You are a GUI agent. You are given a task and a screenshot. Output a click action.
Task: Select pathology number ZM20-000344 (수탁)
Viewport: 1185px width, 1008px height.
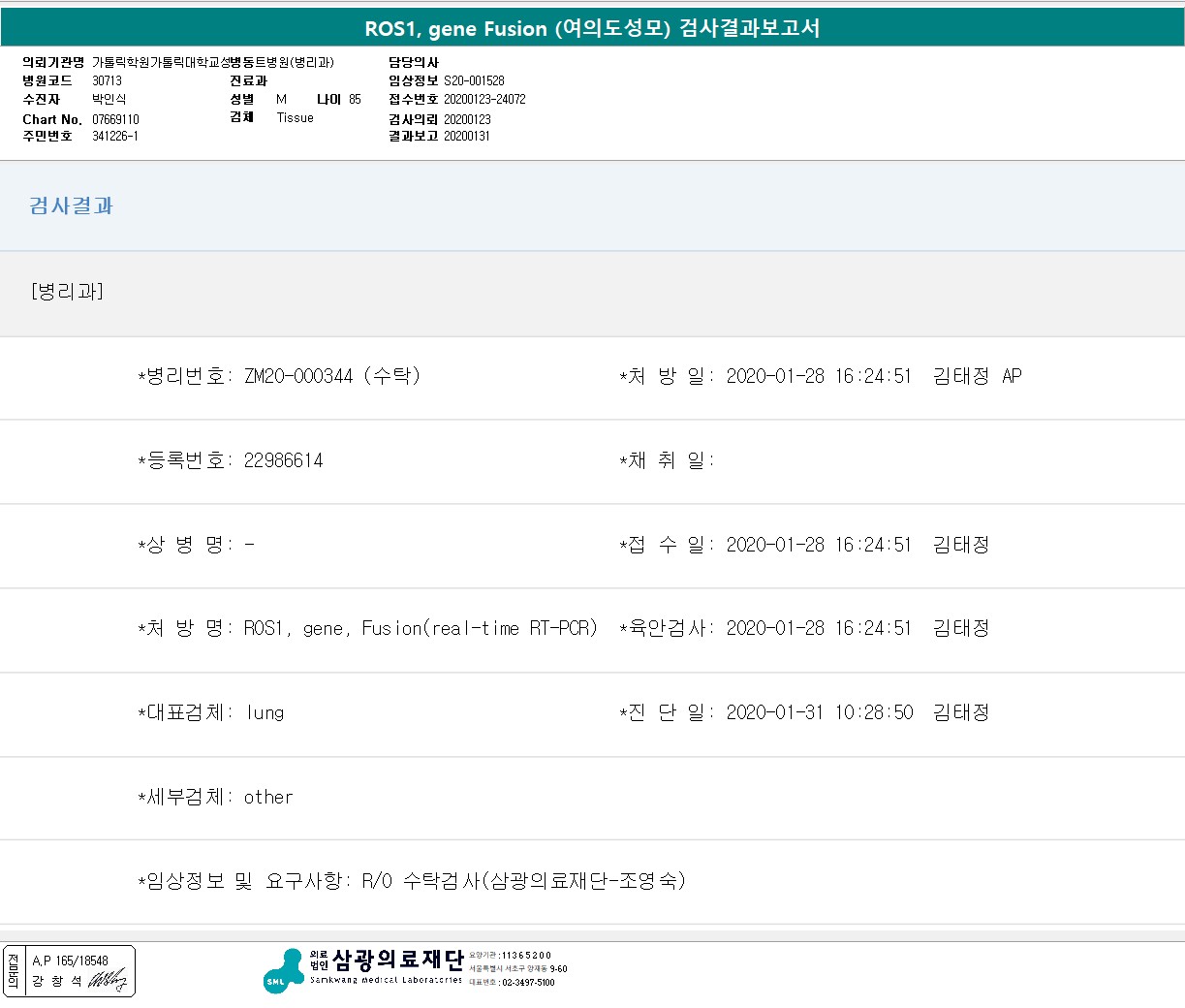click(x=332, y=376)
